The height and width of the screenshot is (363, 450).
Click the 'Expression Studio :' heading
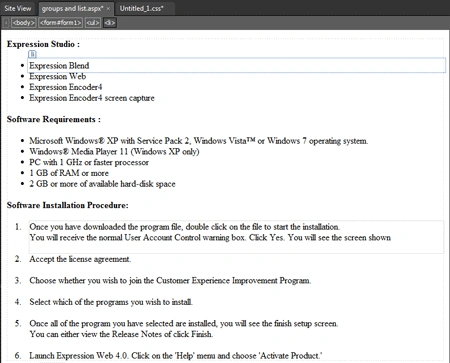[x=43, y=44]
